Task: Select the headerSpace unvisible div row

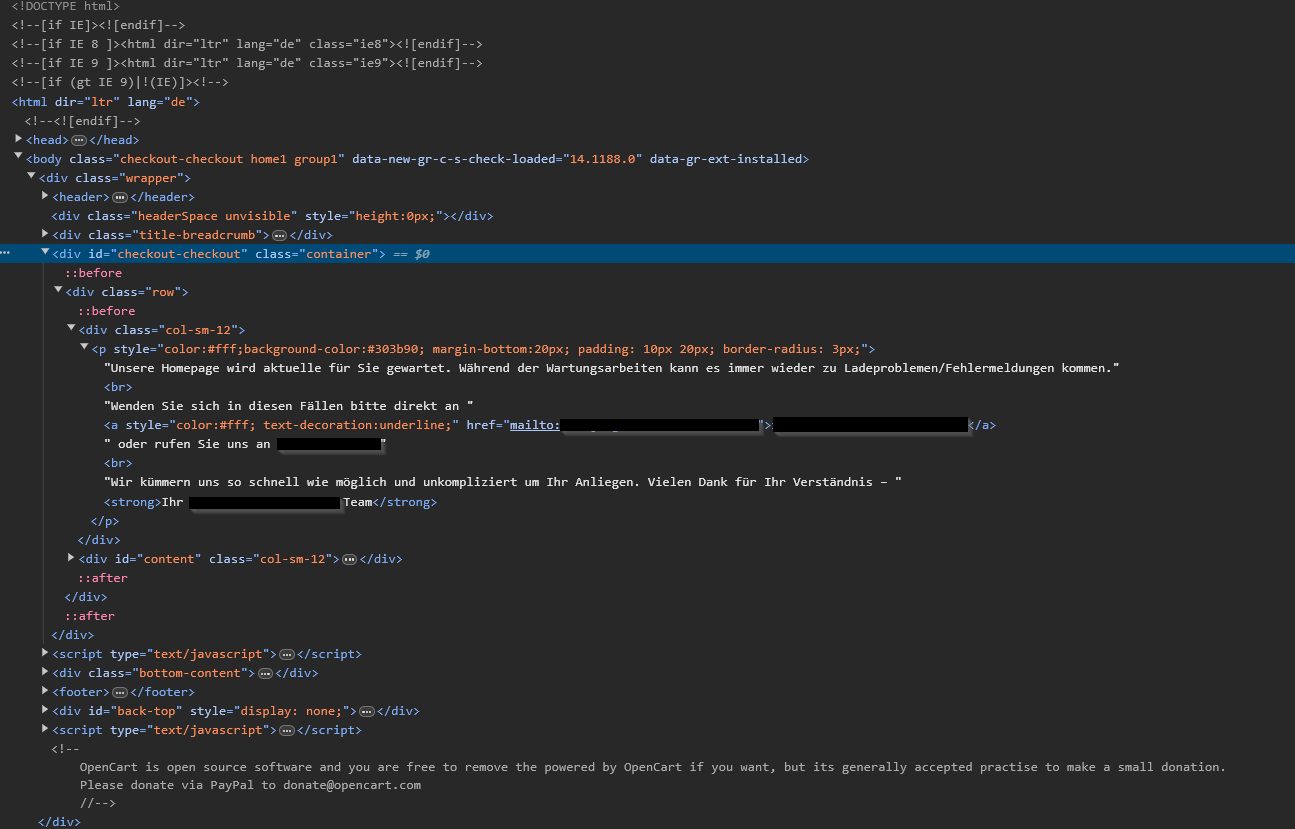Action: pos(272,215)
